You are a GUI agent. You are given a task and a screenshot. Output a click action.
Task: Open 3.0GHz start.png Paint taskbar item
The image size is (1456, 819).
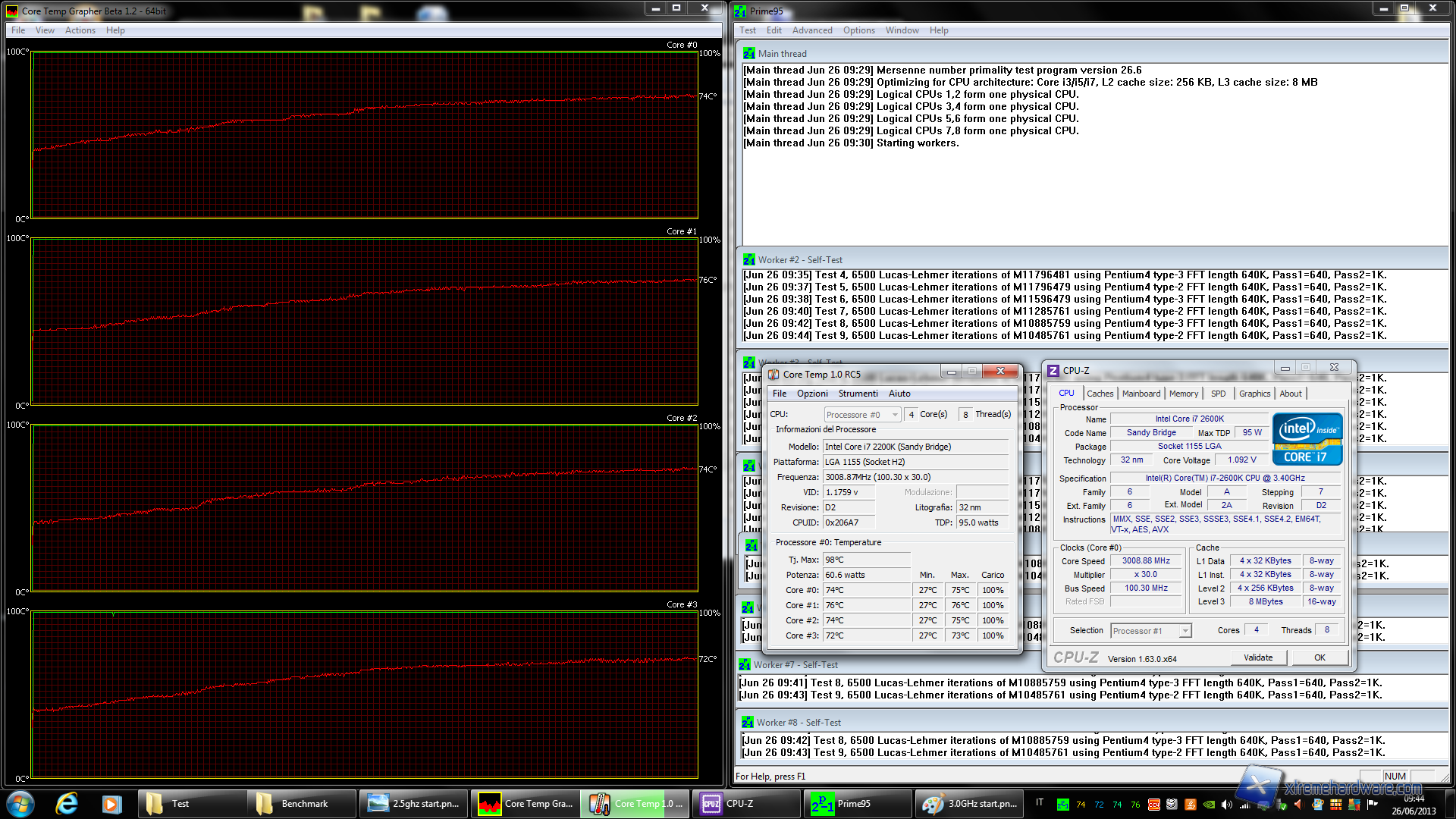pos(968,803)
